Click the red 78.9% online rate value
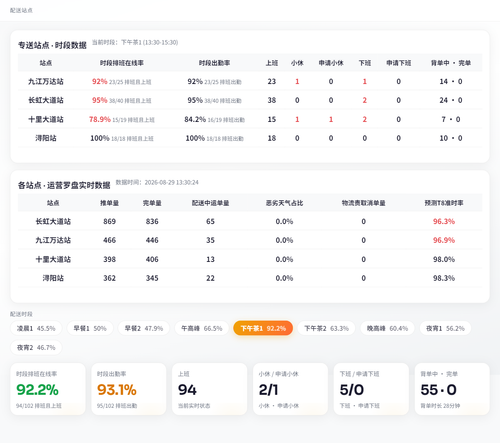500x443 pixels. click(x=100, y=119)
